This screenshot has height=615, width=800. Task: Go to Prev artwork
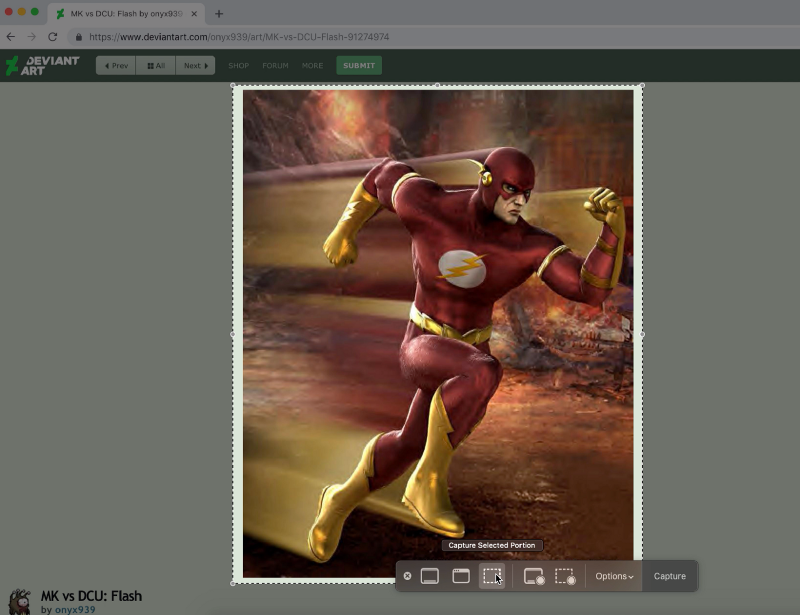pos(116,66)
